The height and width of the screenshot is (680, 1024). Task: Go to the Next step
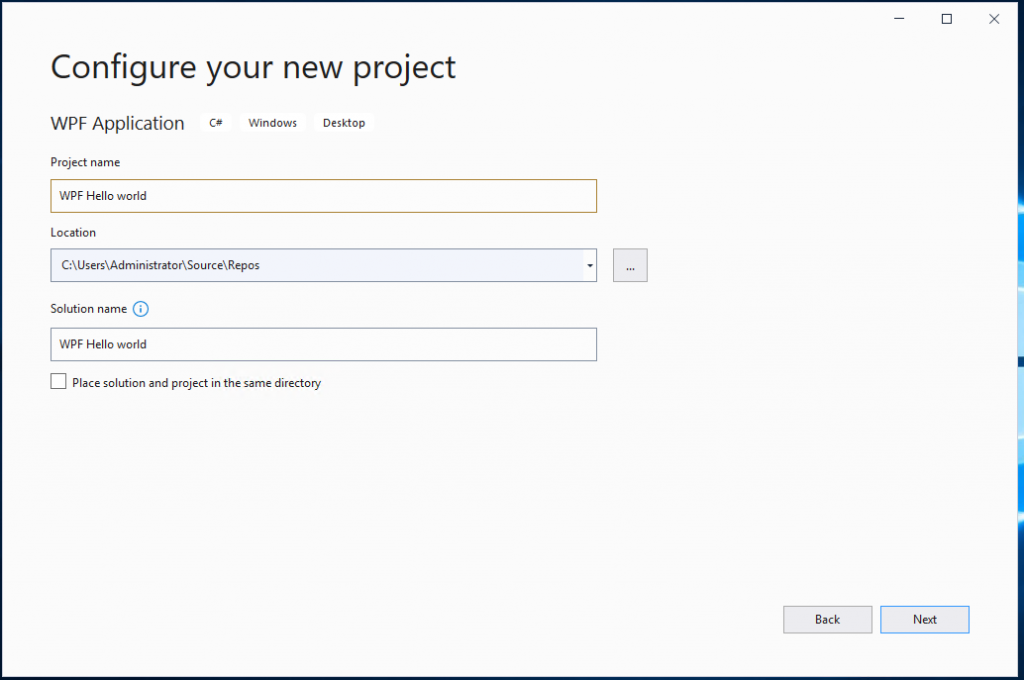(924, 619)
